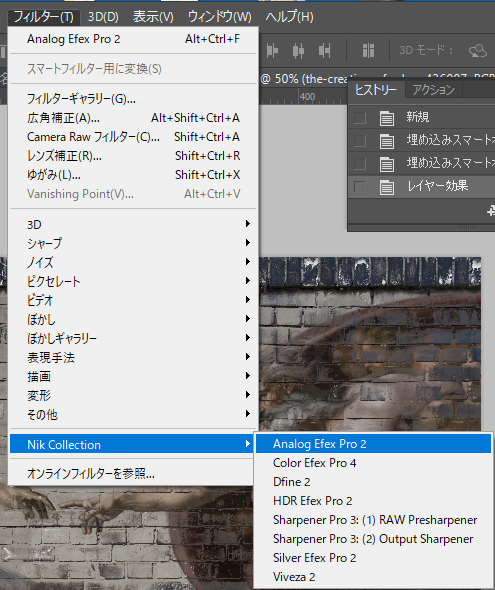This screenshot has height=590, width=495.
Task: Click align horizontal centers icon in options bar
Action: click(298, 50)
